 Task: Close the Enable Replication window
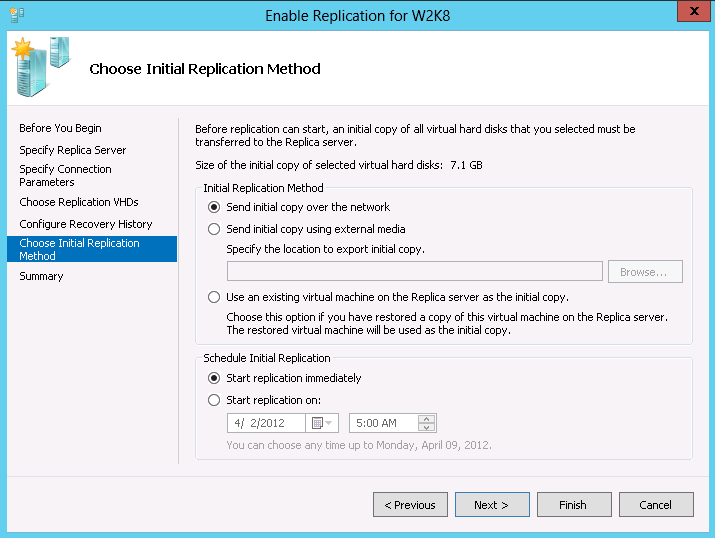click(x=694, y=11)
